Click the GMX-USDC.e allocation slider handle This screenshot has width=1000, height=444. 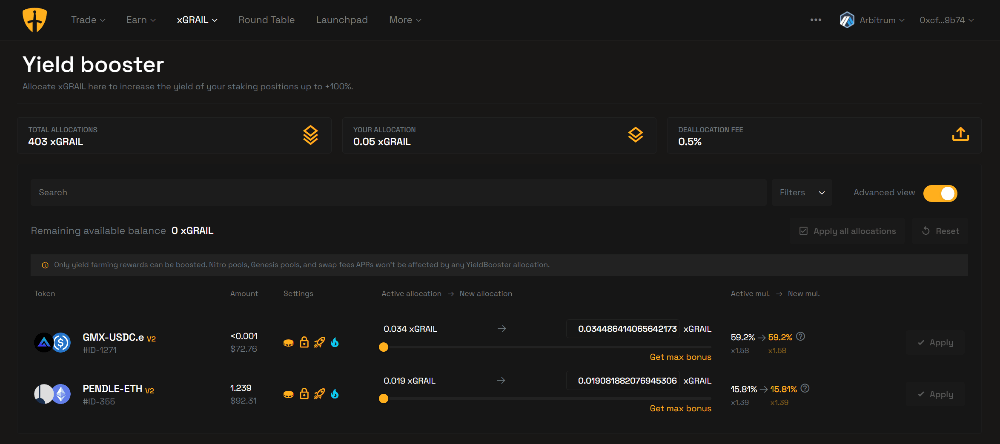[383, 347]
